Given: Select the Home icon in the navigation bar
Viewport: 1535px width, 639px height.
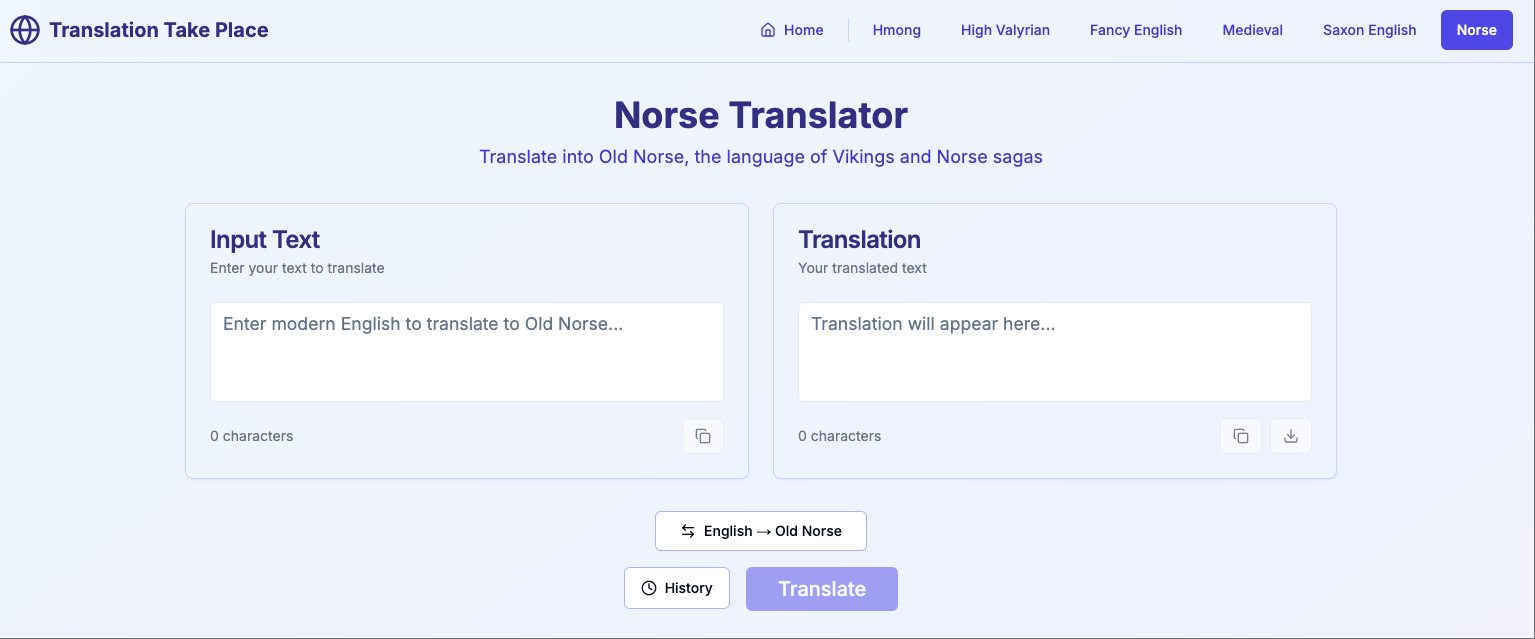Looking at the screenshot, I should click(767, 30).
